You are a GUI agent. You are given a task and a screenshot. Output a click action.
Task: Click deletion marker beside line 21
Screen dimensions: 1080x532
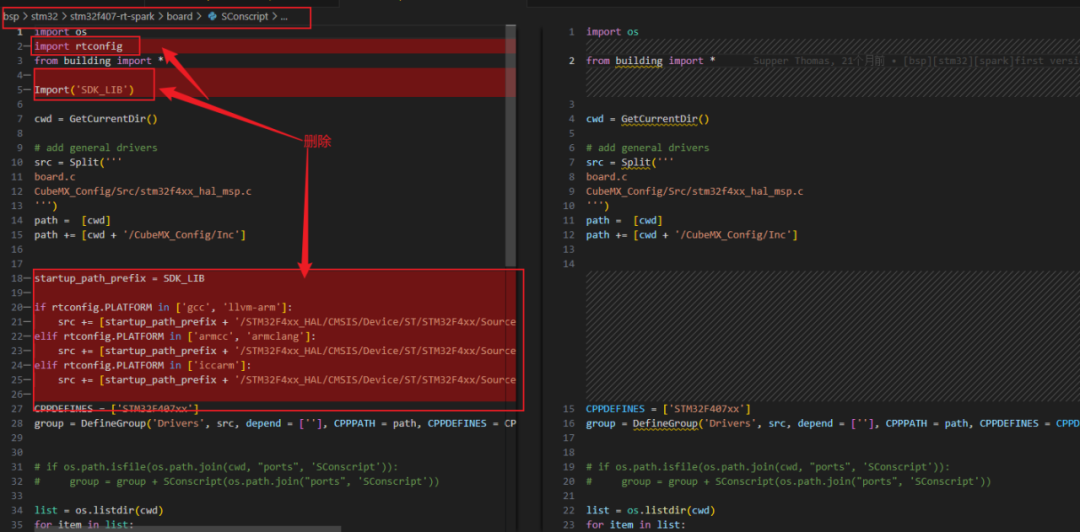point(27,322)
